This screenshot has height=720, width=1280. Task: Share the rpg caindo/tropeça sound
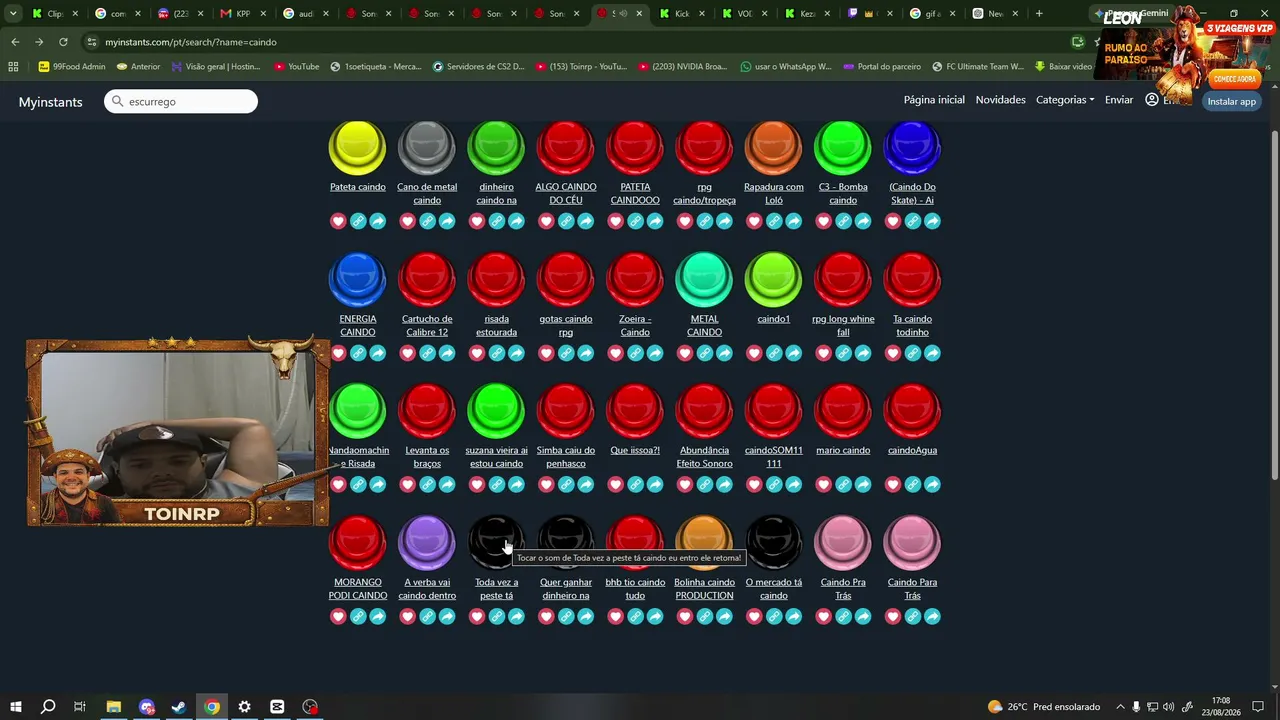[724, 221]
